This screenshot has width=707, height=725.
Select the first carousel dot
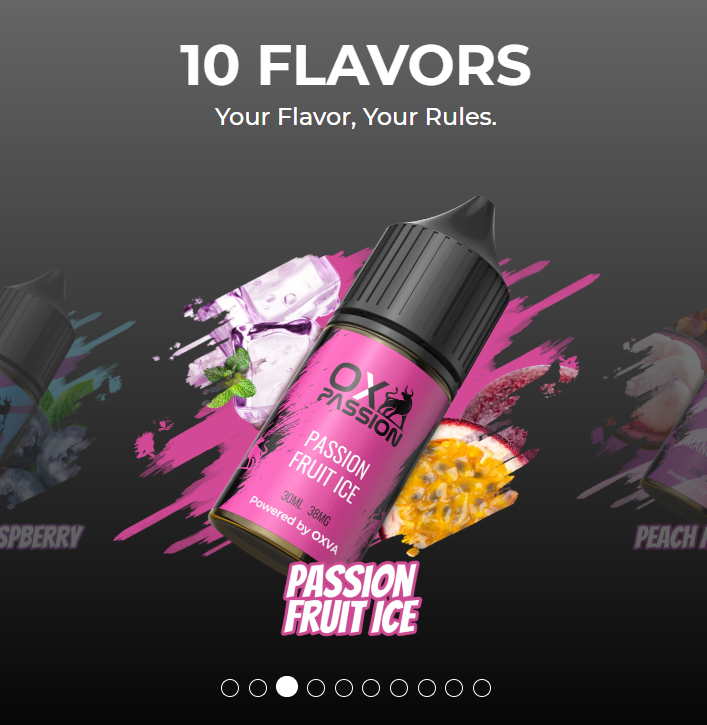point(230,688)
